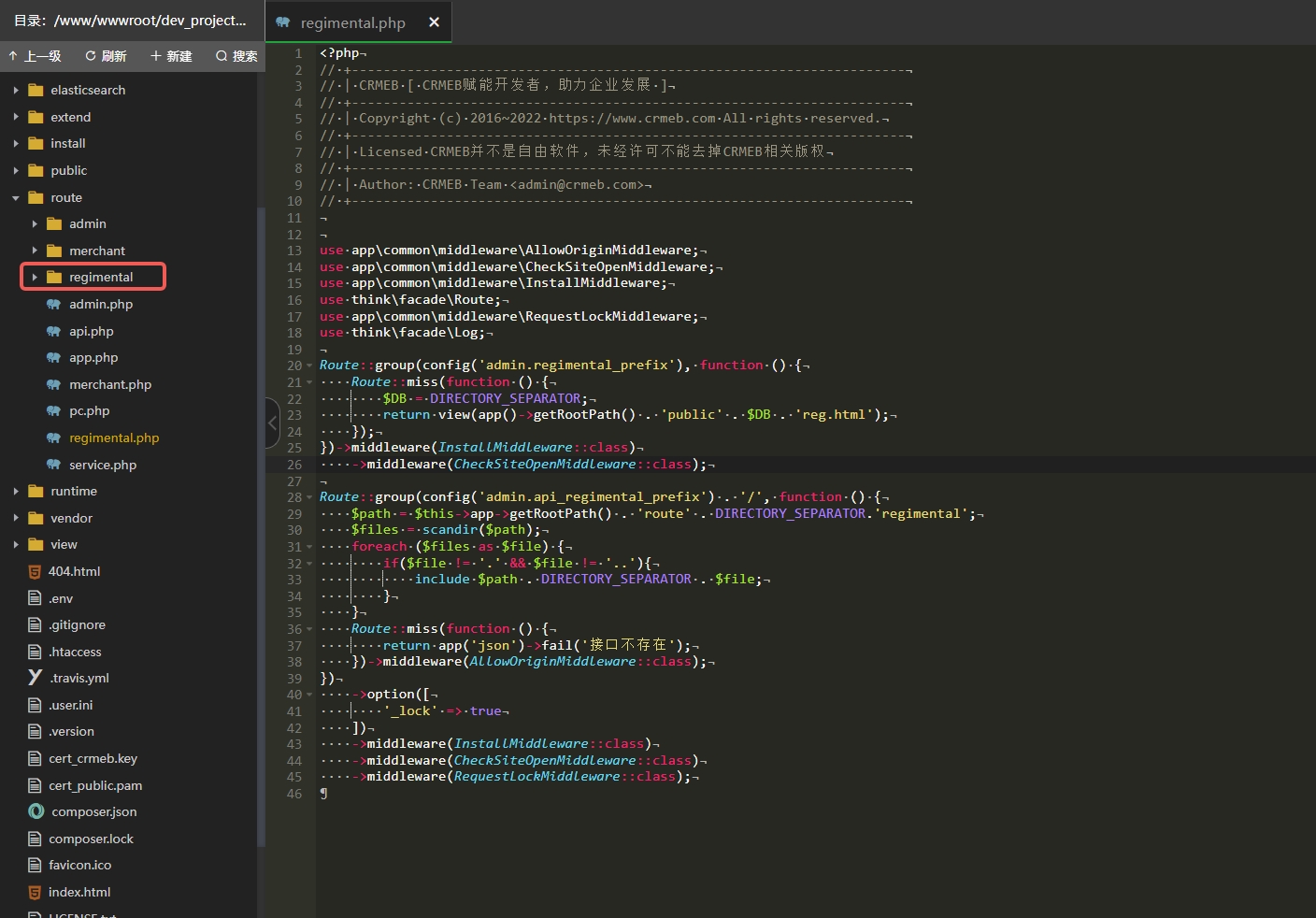Click the favicon.ico file icon

pos(36,866)
